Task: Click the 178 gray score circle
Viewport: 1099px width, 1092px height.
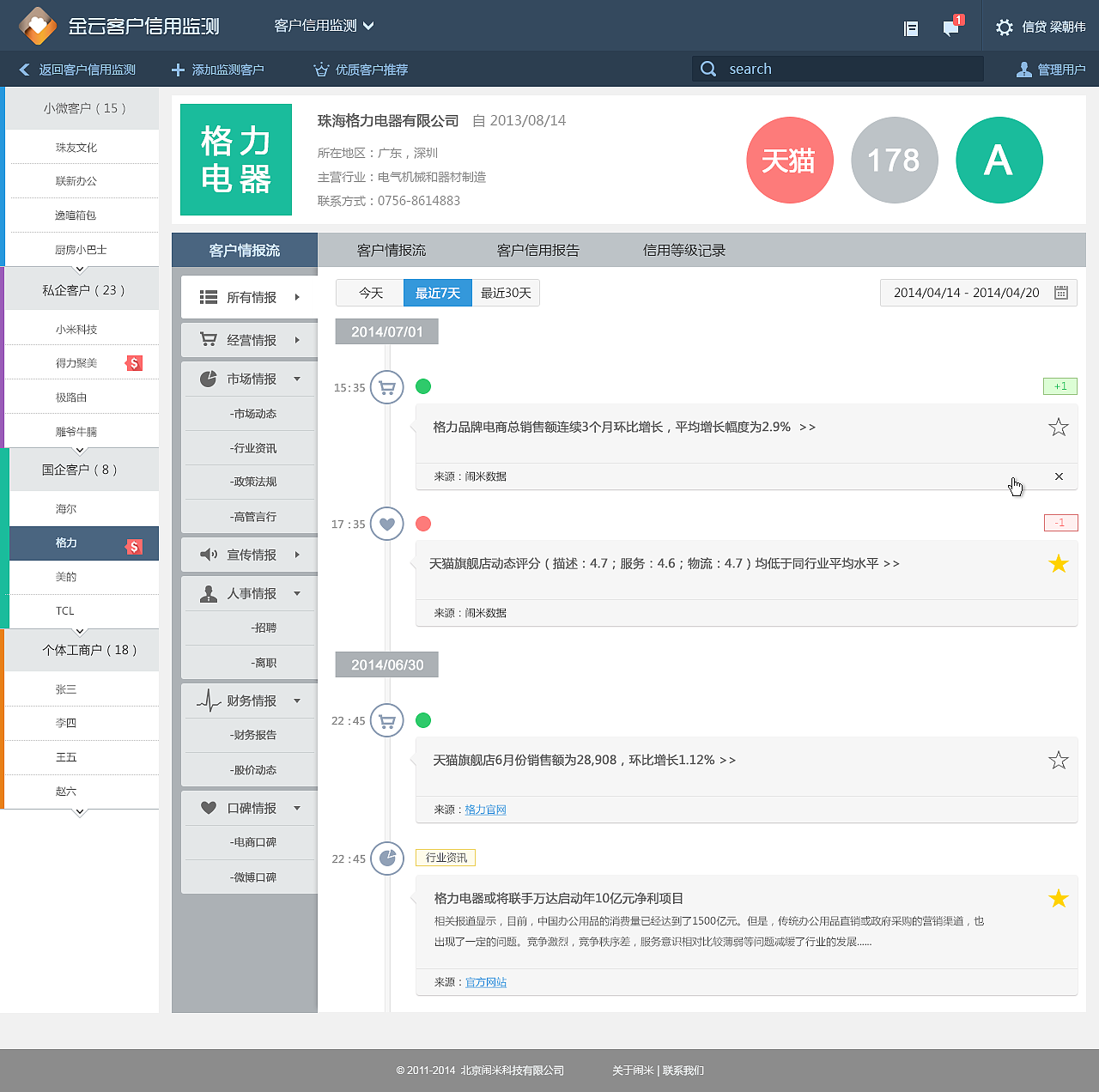Action: click(x=895, y=161)
